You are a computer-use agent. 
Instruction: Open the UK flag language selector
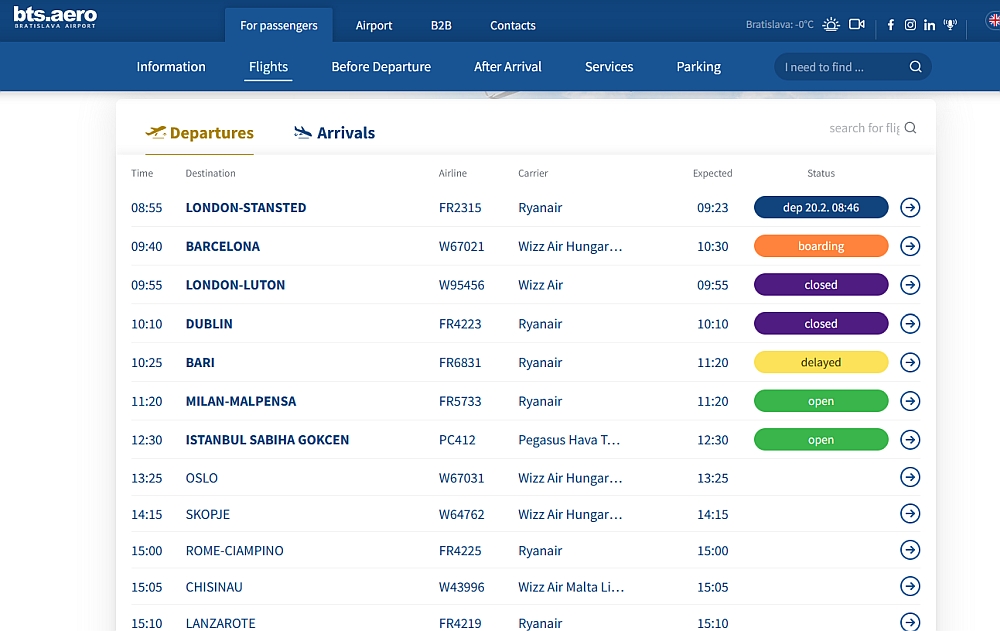click(991, 24)
